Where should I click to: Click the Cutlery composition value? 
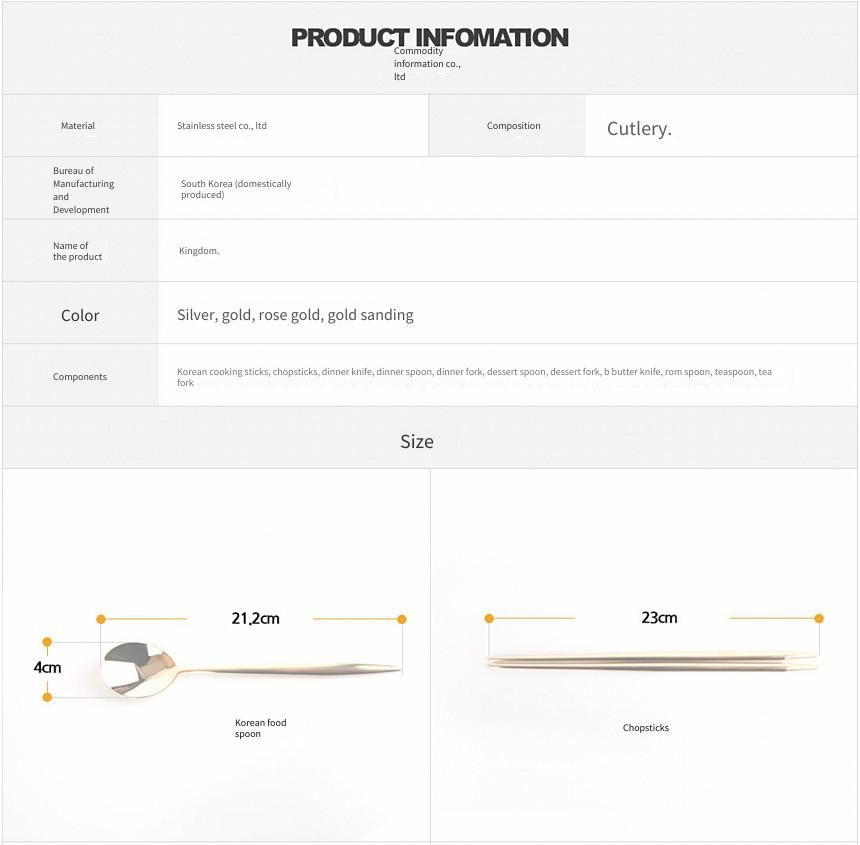coord(639,129)
